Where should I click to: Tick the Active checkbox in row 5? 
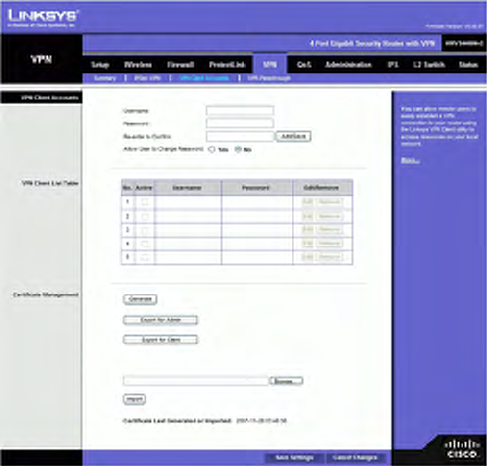(x=145, y=257)
